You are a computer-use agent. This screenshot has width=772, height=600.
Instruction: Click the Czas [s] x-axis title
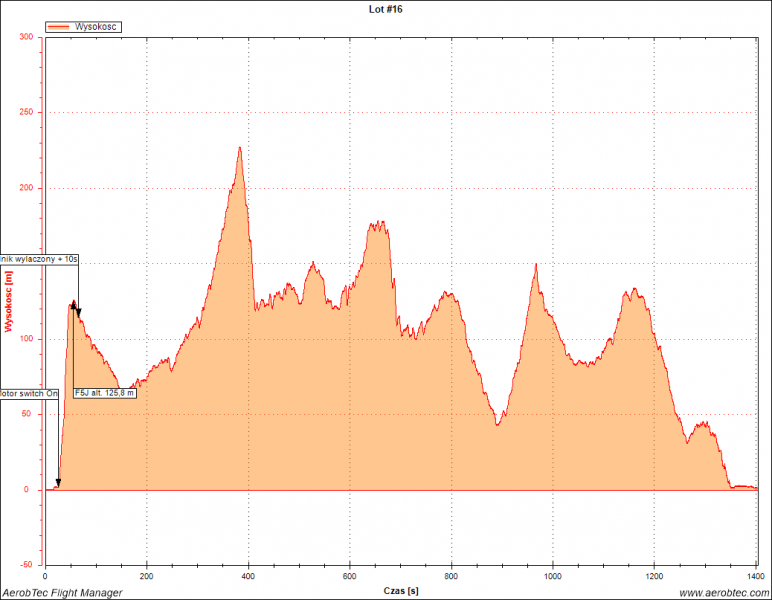tap(401, 592)
